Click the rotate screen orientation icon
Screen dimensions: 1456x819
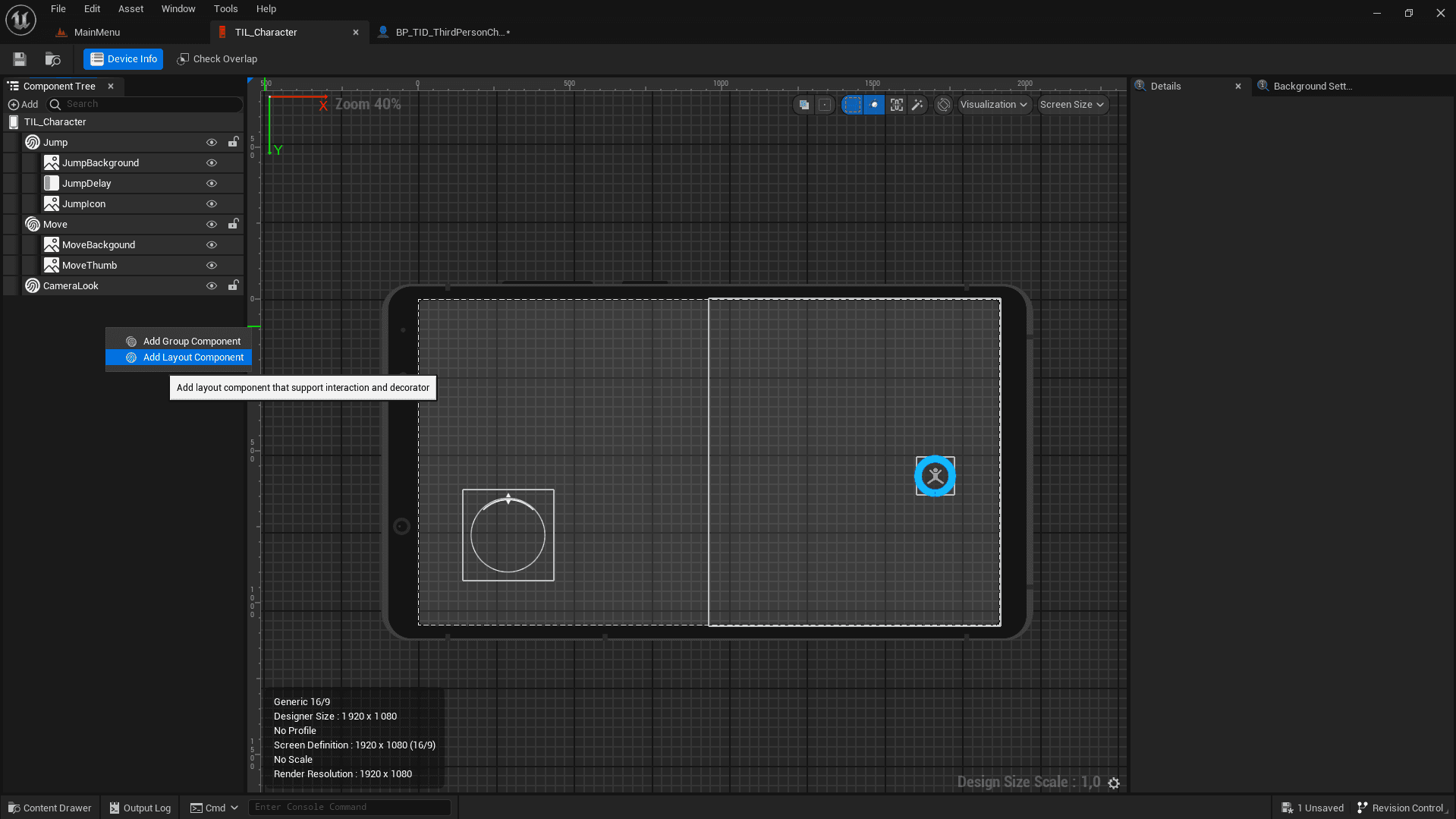click(x=944, y=105)
